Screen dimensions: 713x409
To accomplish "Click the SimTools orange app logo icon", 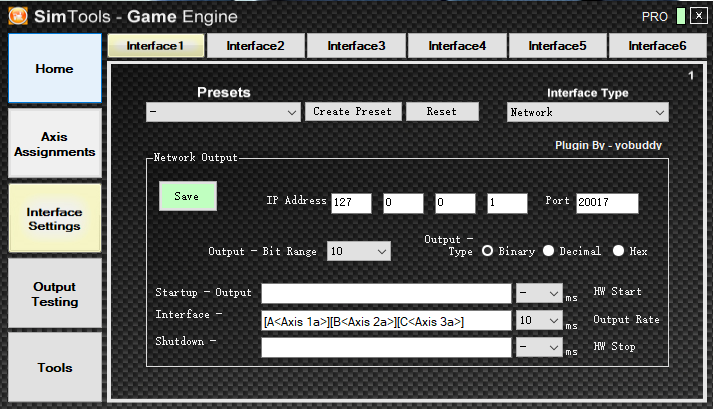I will tap(18, 16).
